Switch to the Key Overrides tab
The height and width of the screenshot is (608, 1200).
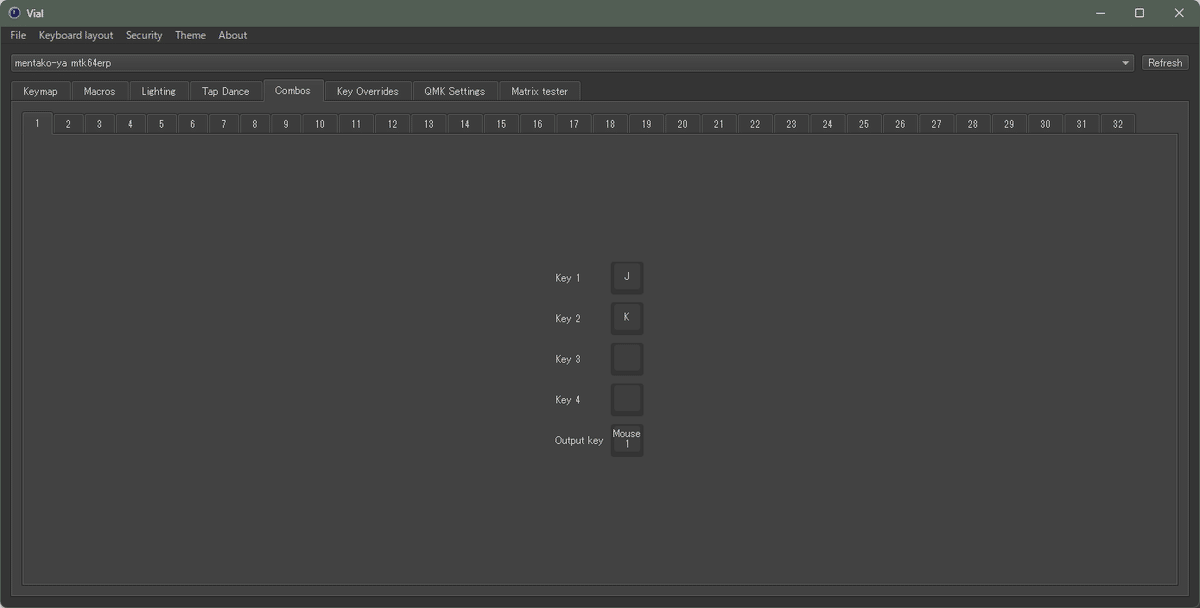point(367,91)
